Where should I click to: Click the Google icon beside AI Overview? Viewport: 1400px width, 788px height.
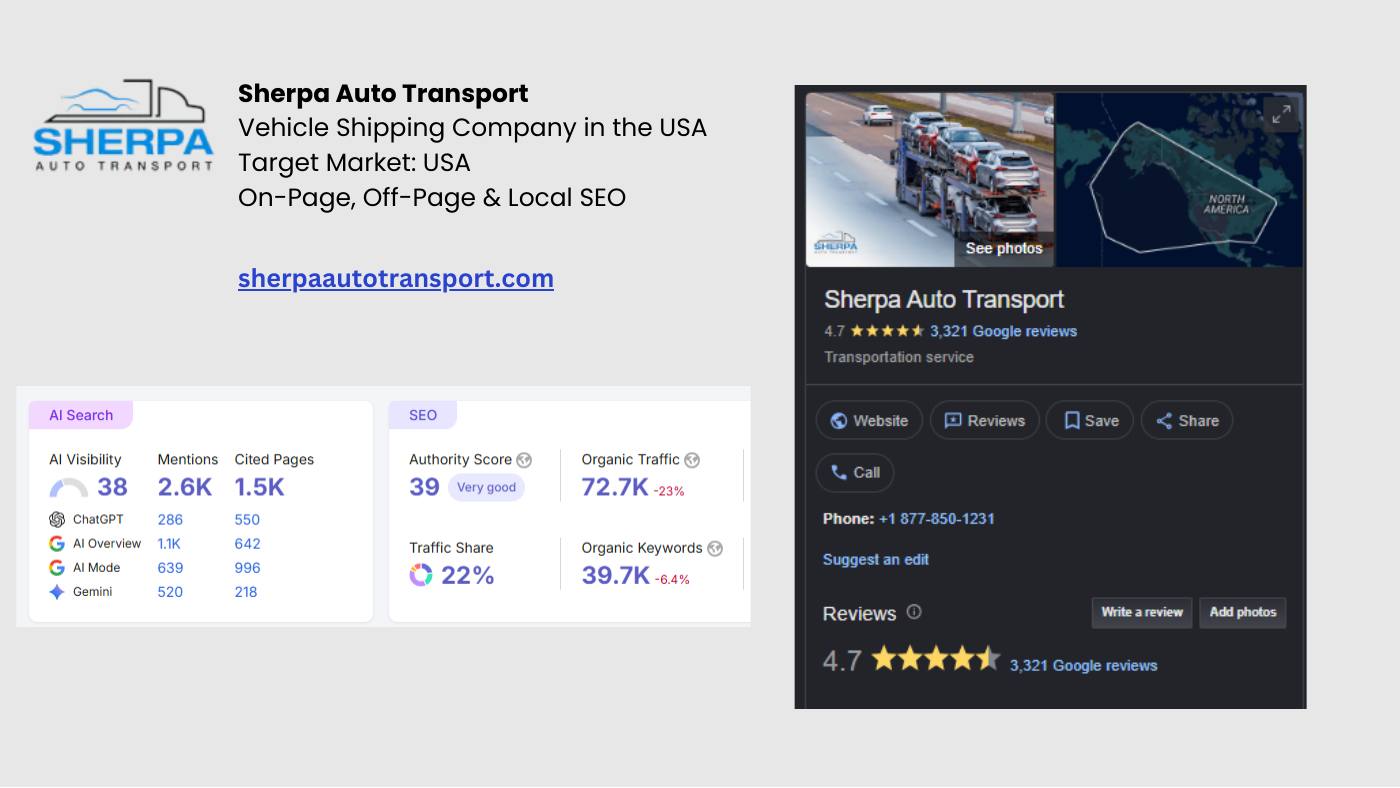(x=57, y=543)
